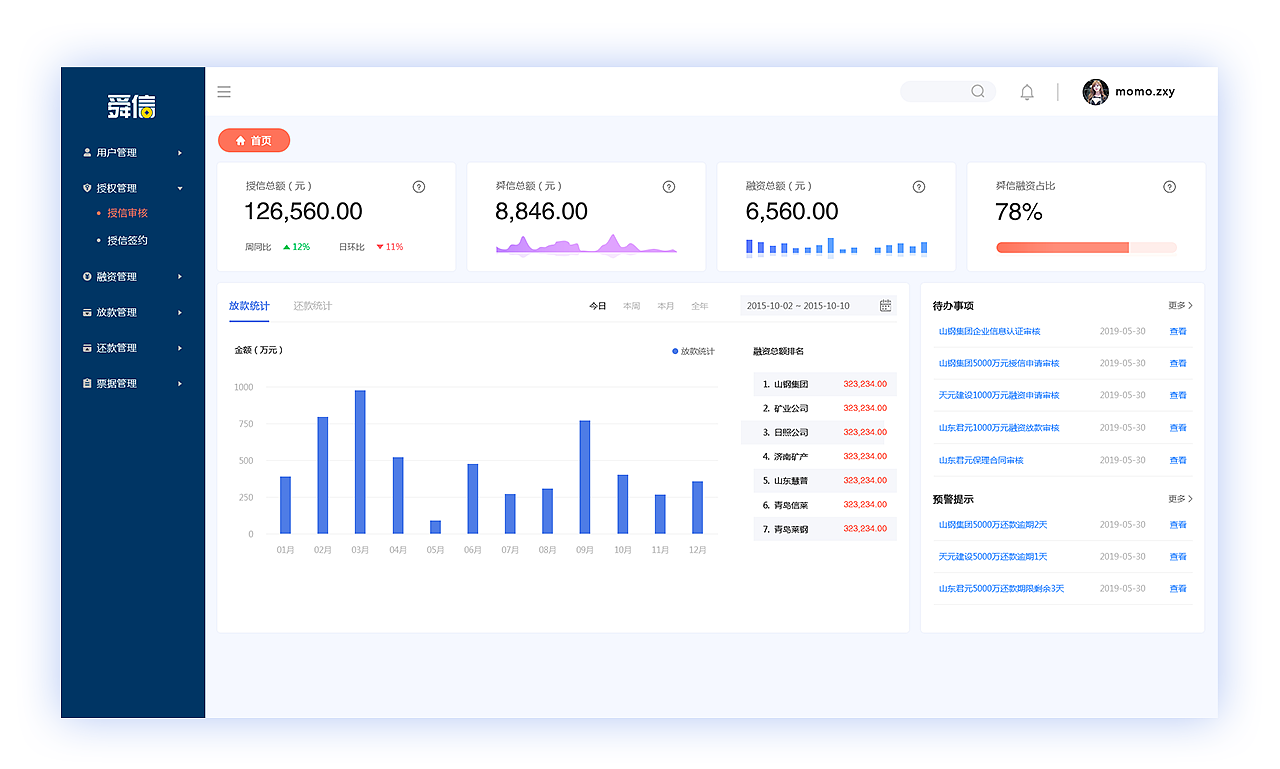This screenshot has height=769, width=1280.
Task: Open 山钢集团5000万元授信申请审核 task
Action: (x=998, y=364)
